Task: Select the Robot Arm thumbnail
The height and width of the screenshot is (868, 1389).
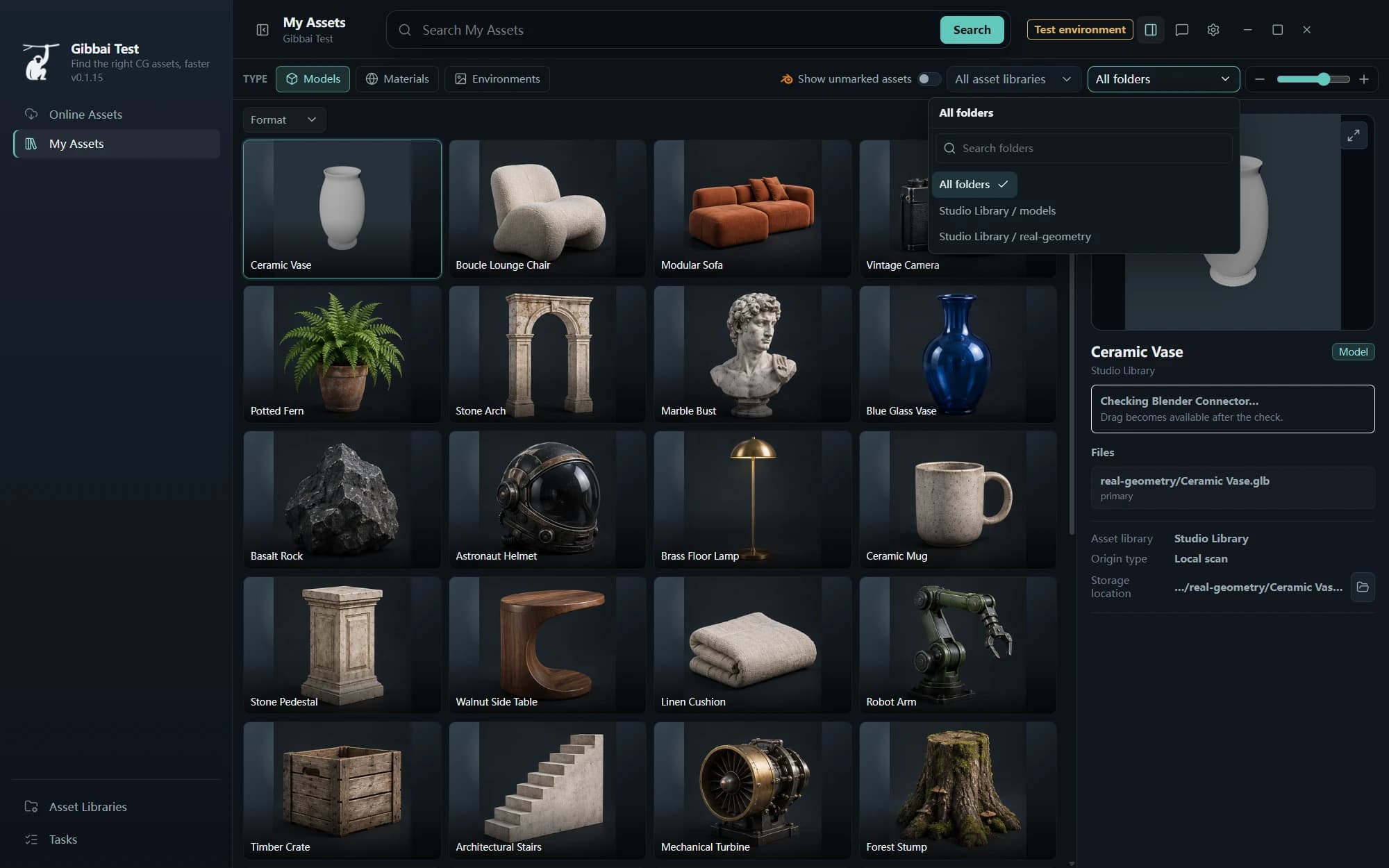Action: coord(958,645)
